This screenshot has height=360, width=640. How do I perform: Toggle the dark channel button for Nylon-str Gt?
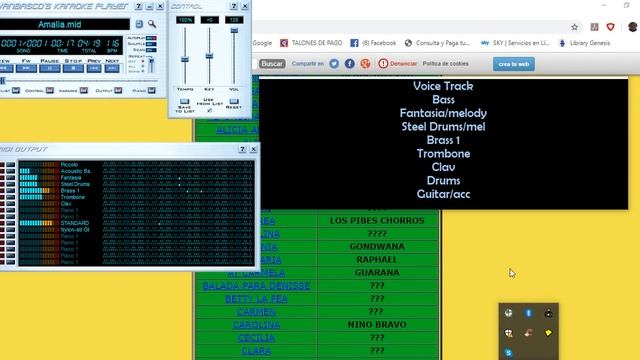(11, 230)
